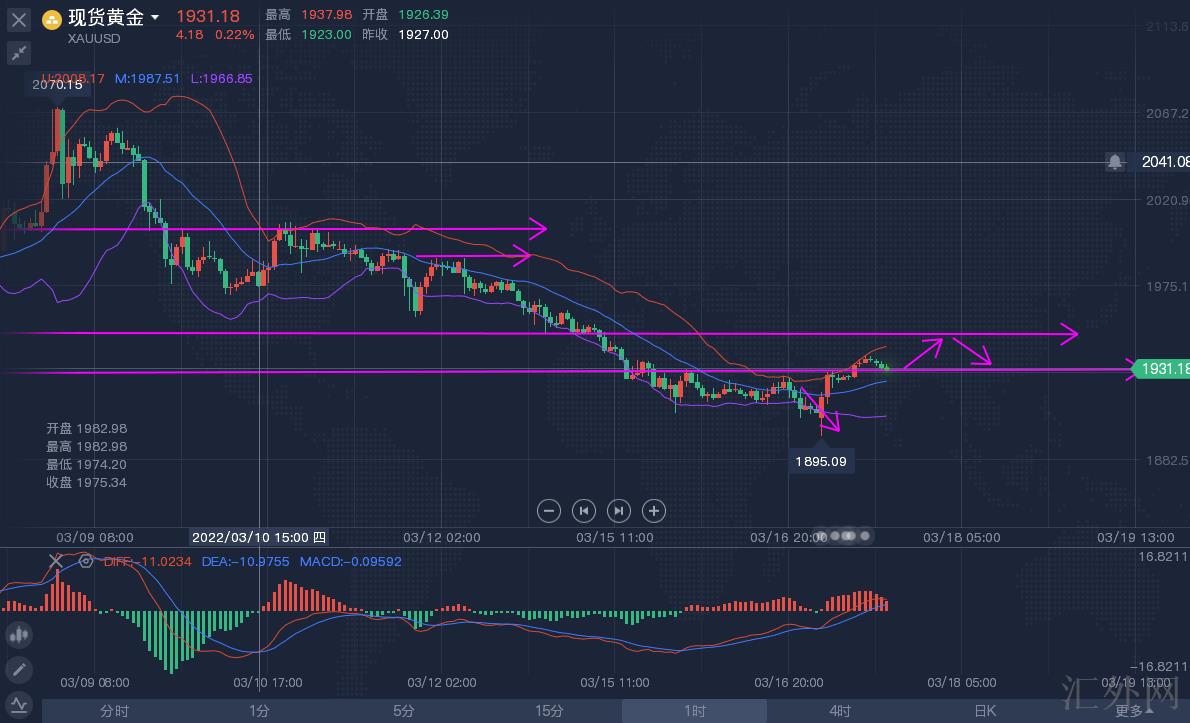This screenshot has width=1190, height=723.
Task: Click the gold bar symbol icon
Action: 52,19
